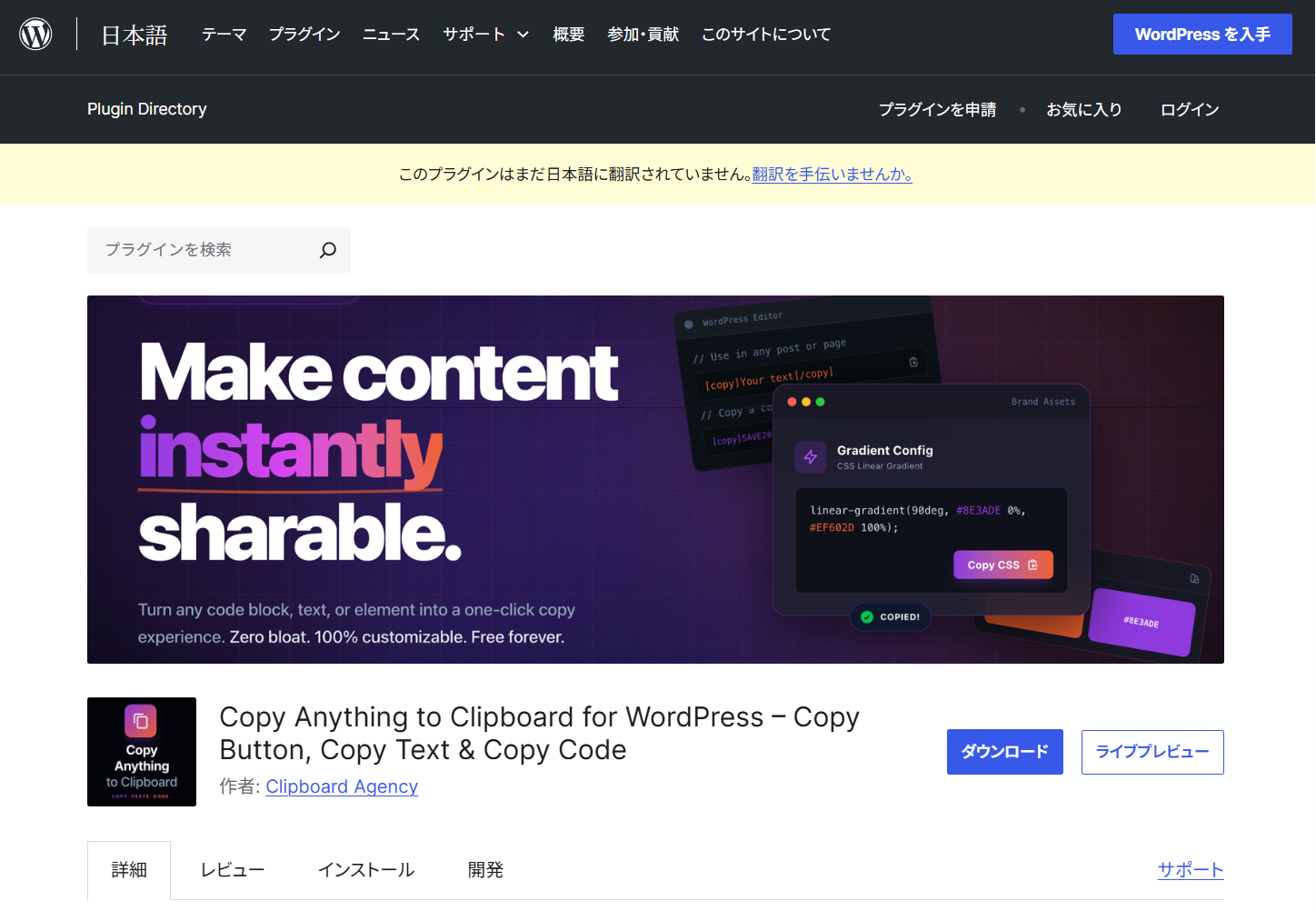Open the ニュース menu item
Image resolution: width=1316 pixels, height=911 pixels.
(x=390, y=34)
